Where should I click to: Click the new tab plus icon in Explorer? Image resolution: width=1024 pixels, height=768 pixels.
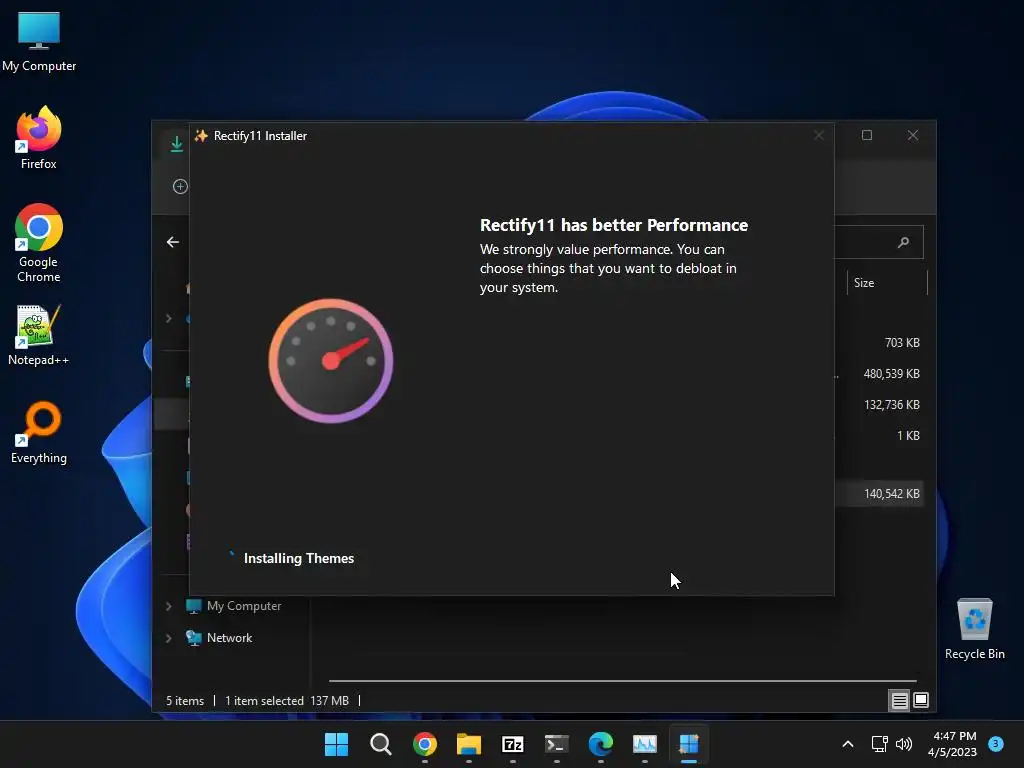tap(180, 186)
